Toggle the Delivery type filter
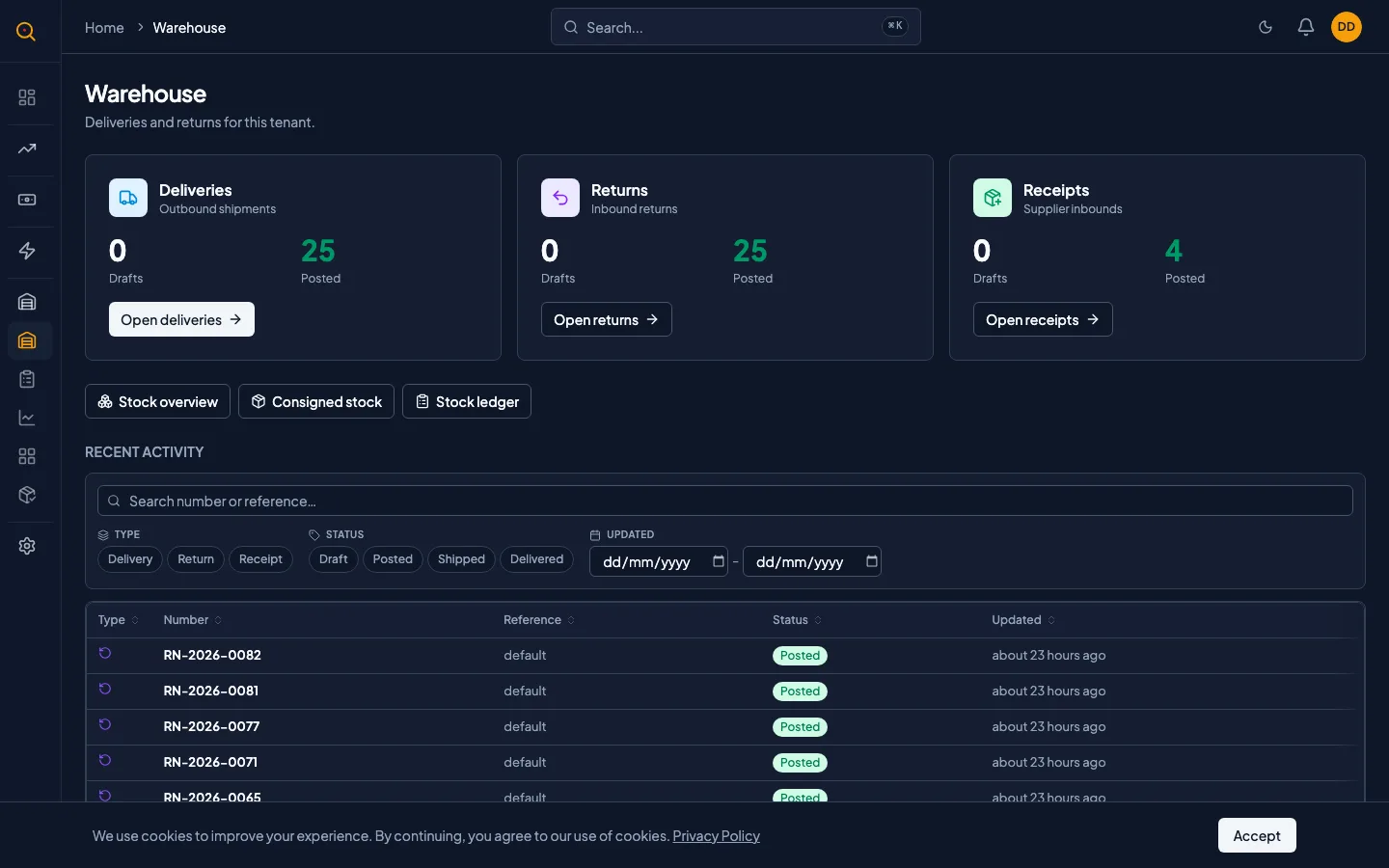Image resolution: width=1389 pixels, height=868 pixels. point(130,559)
